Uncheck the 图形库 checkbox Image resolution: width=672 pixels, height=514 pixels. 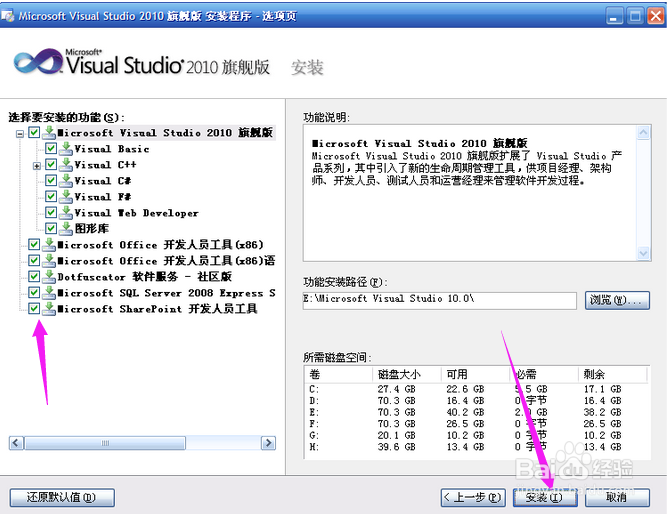tap(51, 228)
